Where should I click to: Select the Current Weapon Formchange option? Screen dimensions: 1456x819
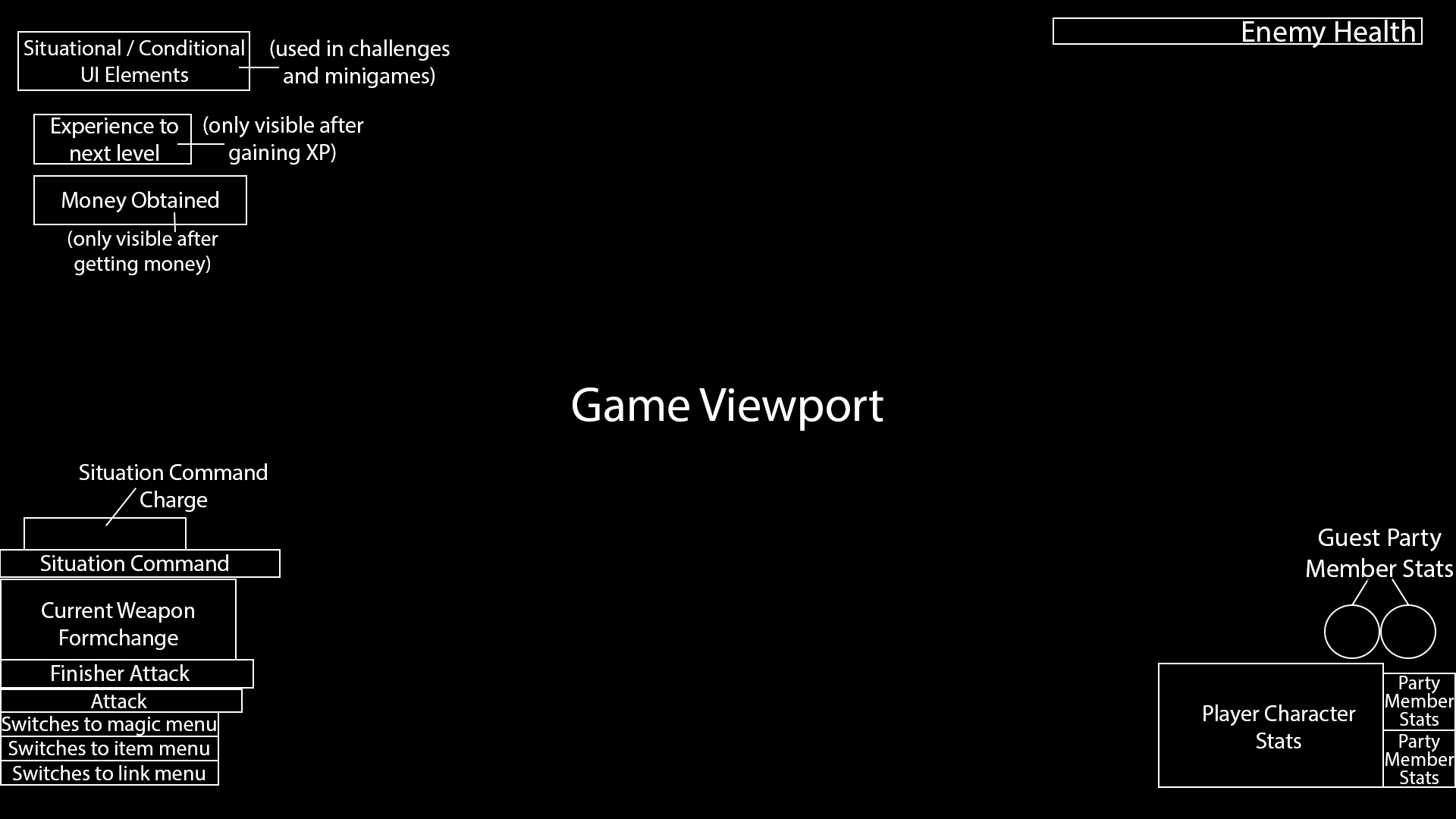point(118,624)
